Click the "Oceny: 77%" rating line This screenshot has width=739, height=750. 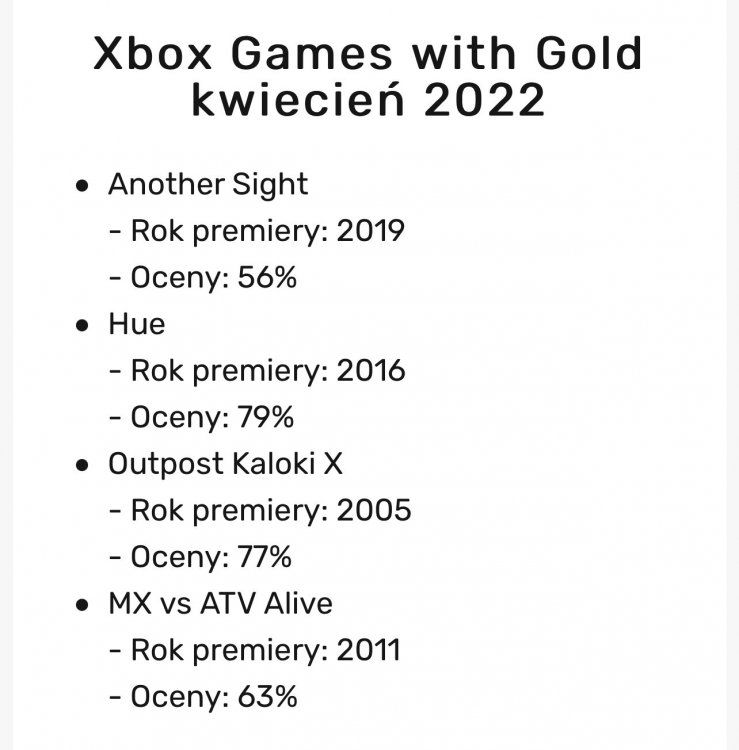point(214,557)
